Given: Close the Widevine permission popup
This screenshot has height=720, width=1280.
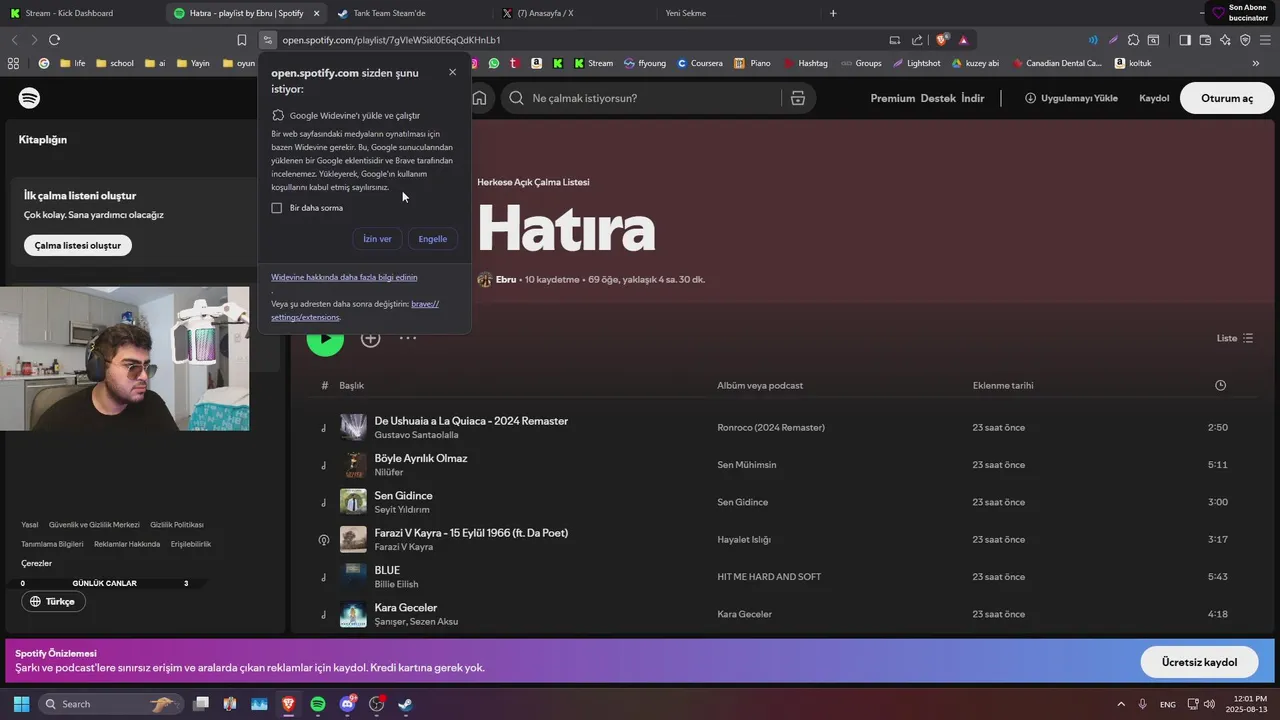Looking at the screenshot, I should (x=452, y=72).
